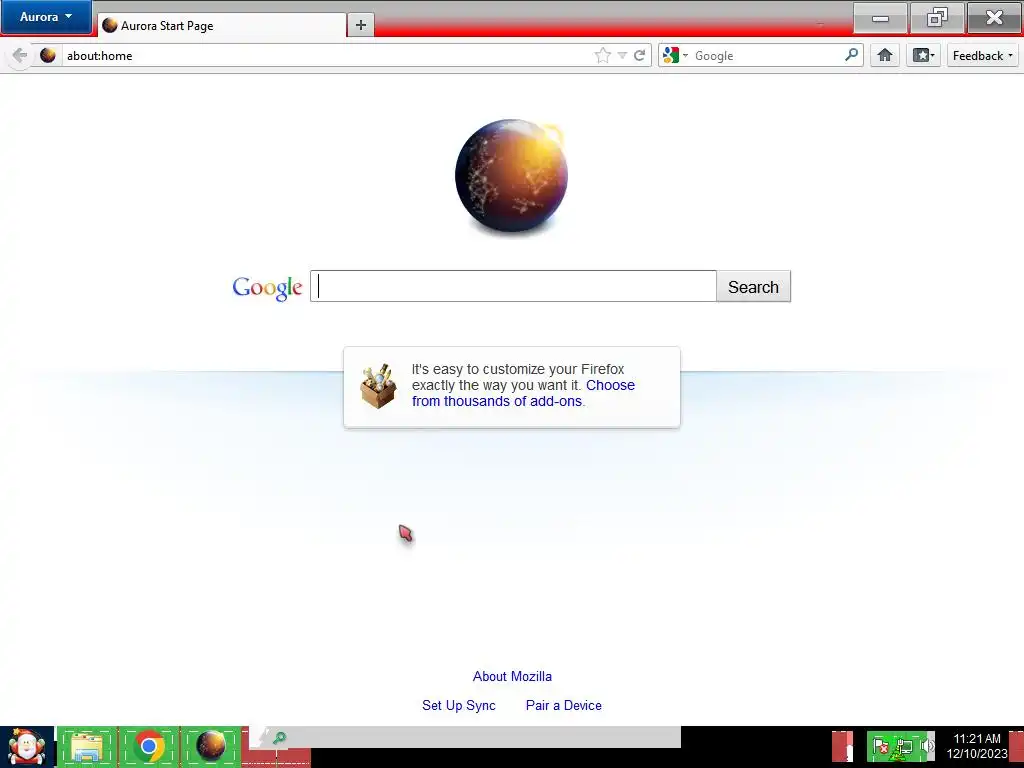
Task: Click the Google logo on start page
Action: point(267,287)
